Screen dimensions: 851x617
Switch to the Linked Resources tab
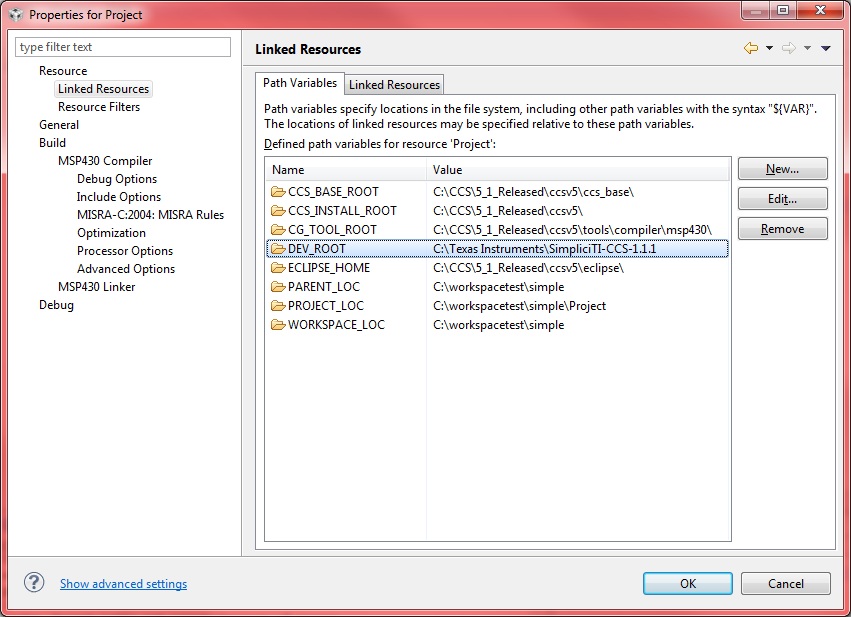point(394,84)
